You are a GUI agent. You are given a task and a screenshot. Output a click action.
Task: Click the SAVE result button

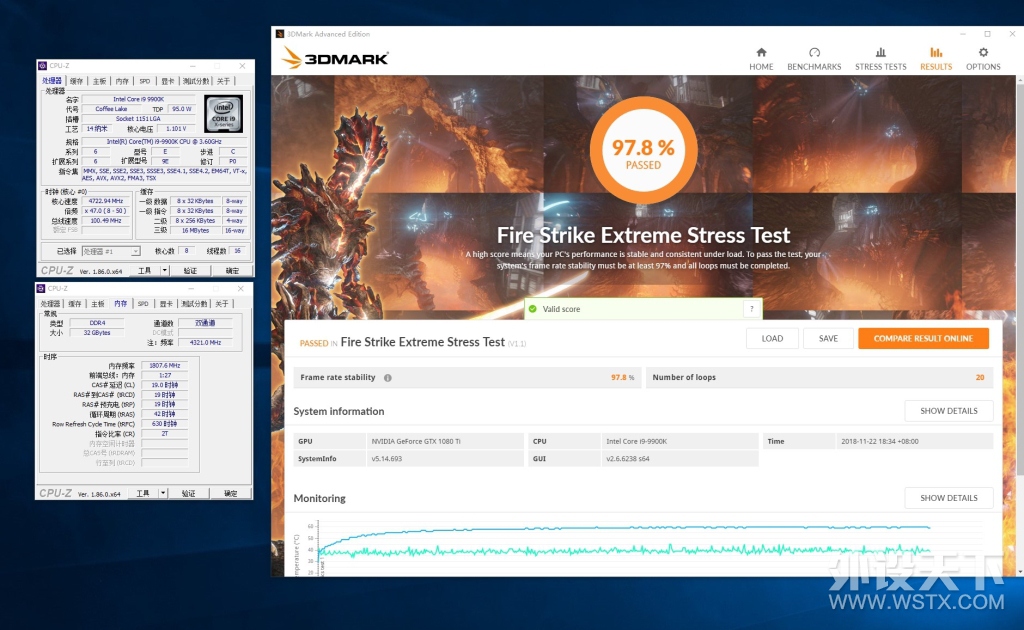(x=828, y=338)
